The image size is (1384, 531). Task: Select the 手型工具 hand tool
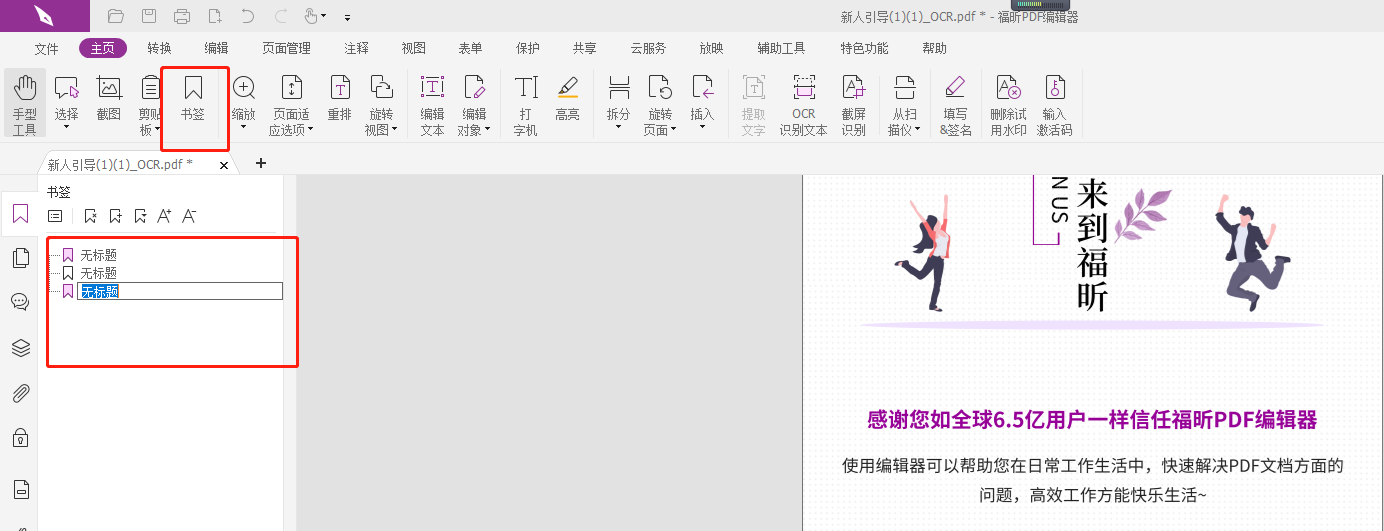[x=24, y=104]
